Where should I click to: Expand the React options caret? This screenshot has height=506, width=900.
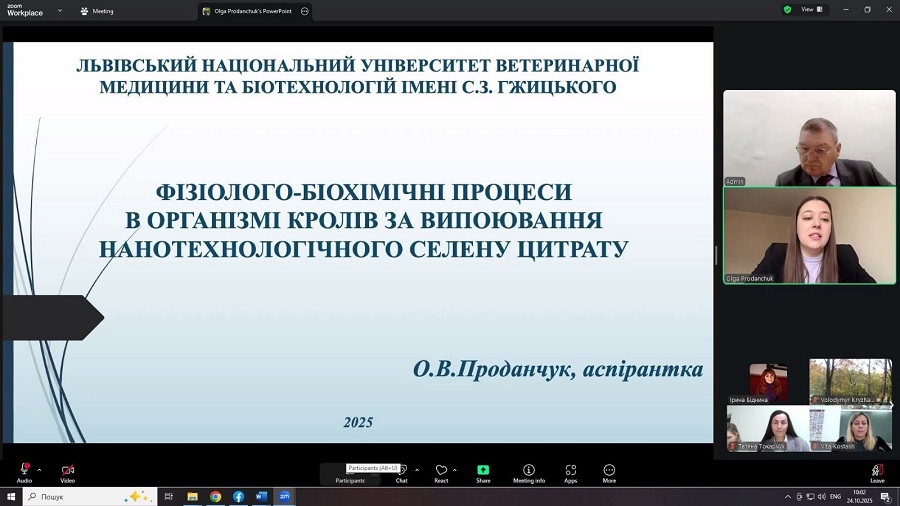coord(455,469)
